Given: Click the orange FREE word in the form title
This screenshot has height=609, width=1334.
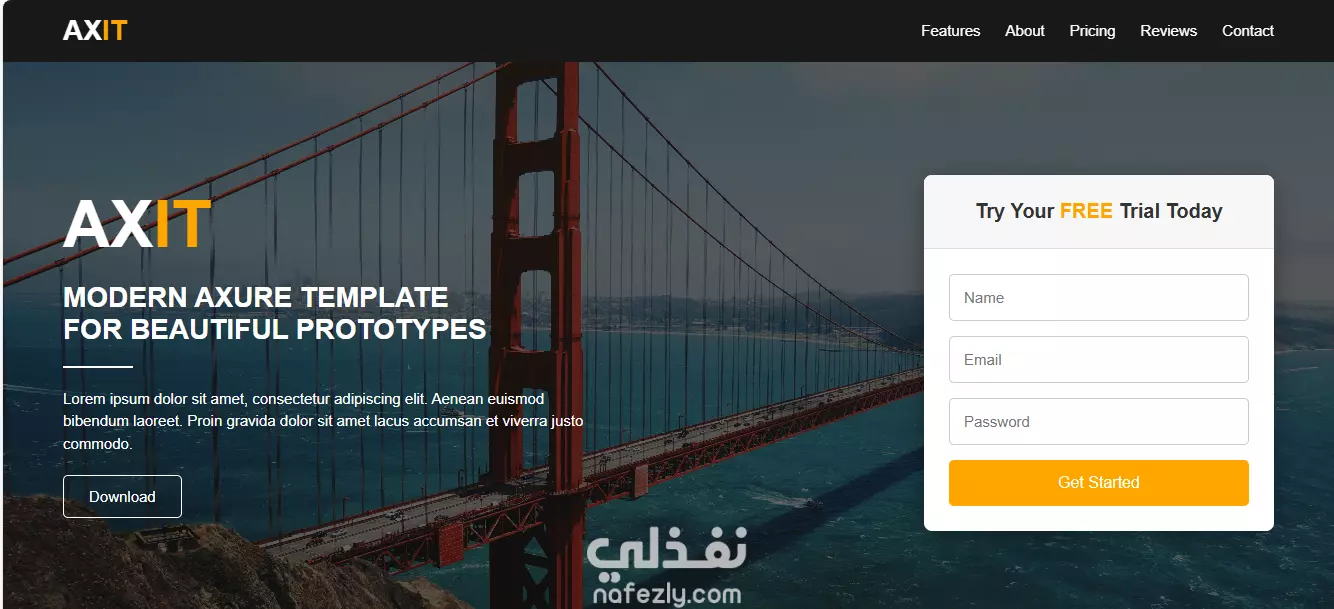Looking at the screenshot, I should pos(1086,211).
